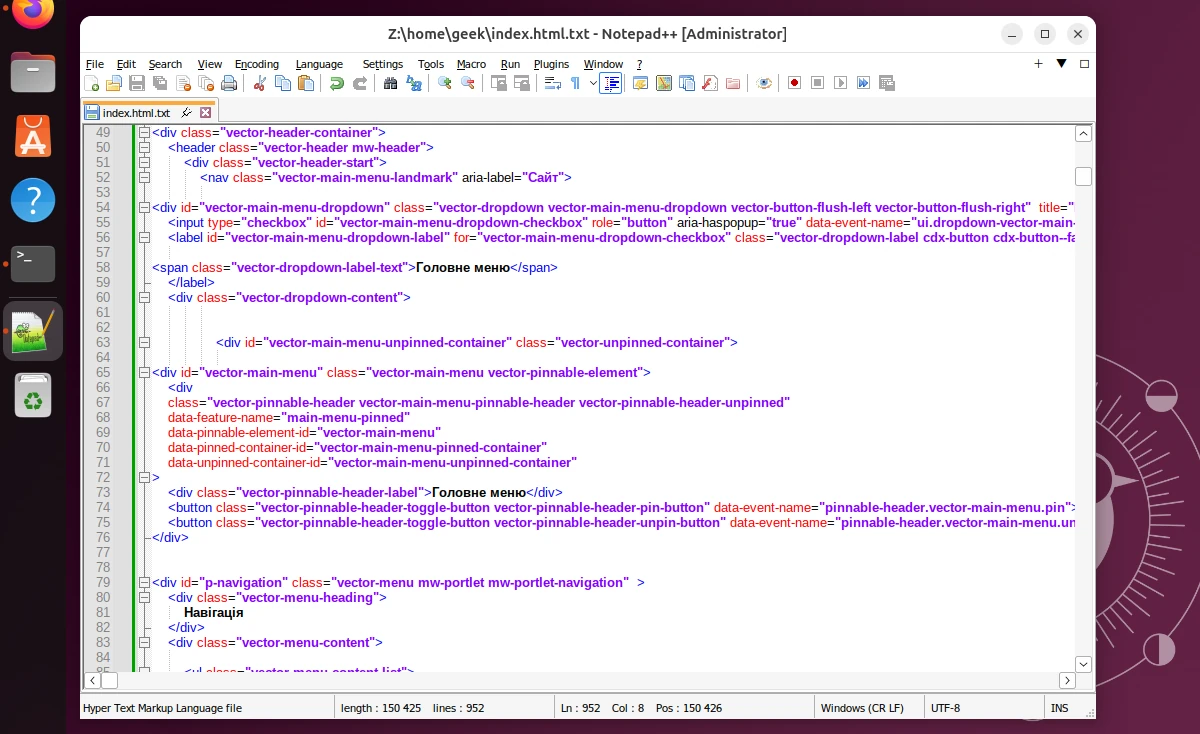Image resolution: width=1200 pixels, height=734 pixels.
Task: Run macro multiple times with the double-arrow icon
Action: [x=863, y=83]
